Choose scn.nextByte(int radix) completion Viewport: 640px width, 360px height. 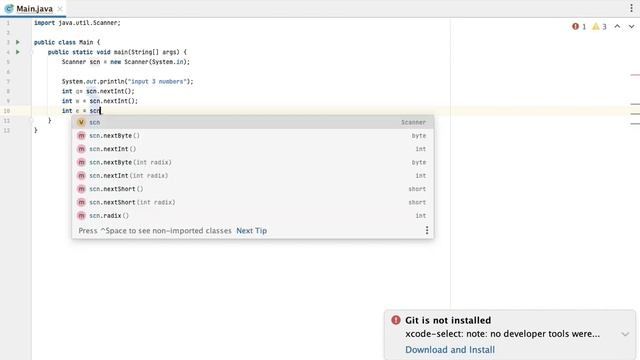(x=253, y=162)
